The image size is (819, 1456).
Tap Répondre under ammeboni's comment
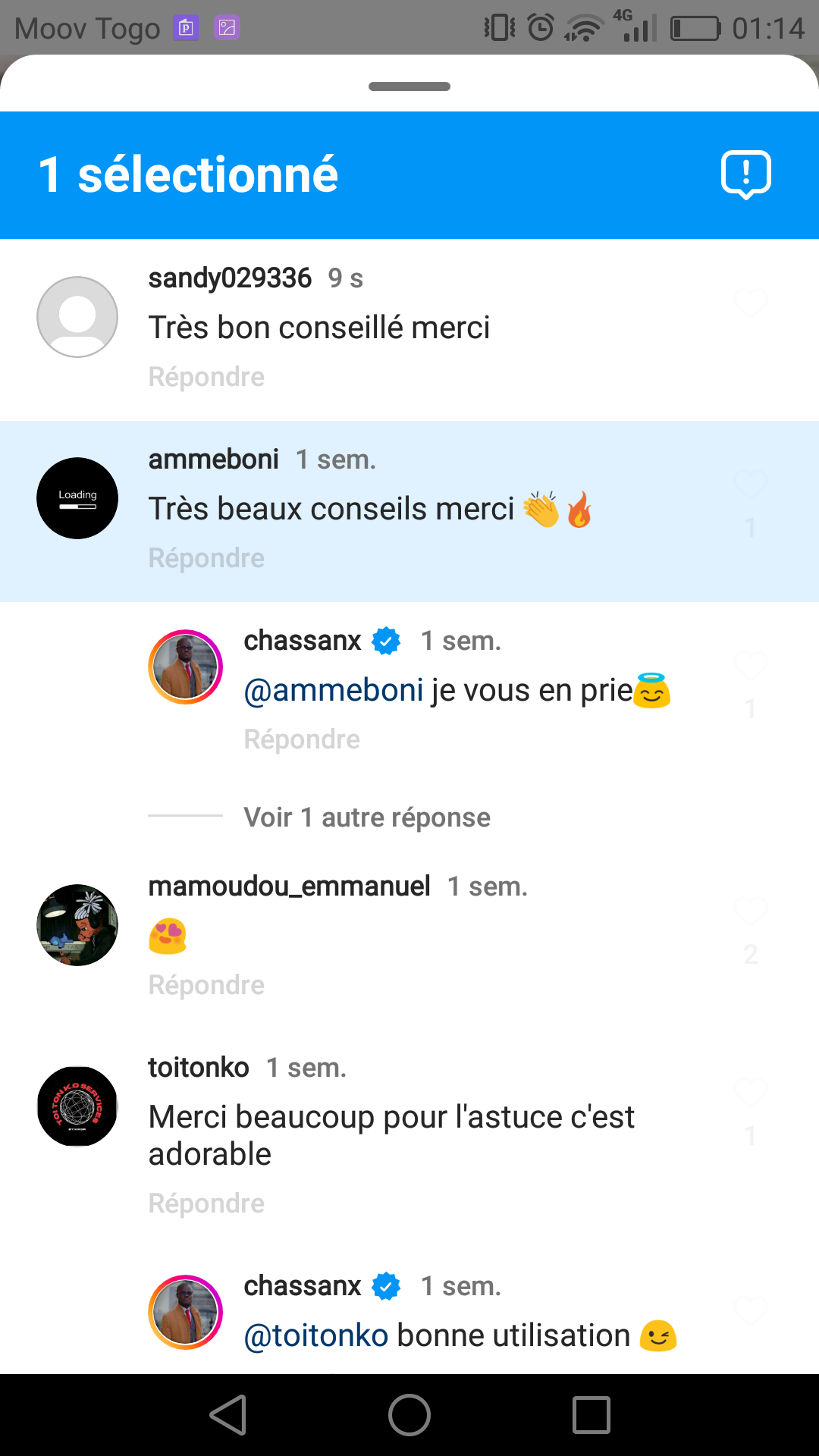coord(206,558)
